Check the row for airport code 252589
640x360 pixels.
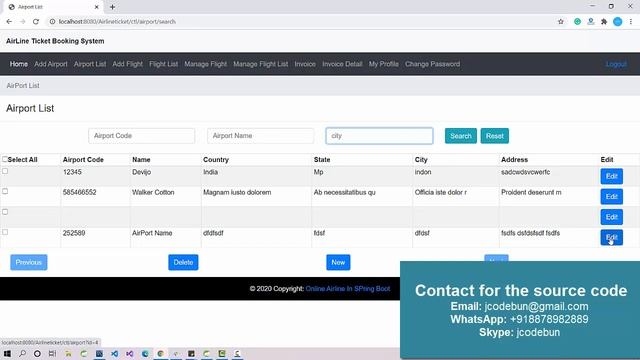(x=5, y=232)
